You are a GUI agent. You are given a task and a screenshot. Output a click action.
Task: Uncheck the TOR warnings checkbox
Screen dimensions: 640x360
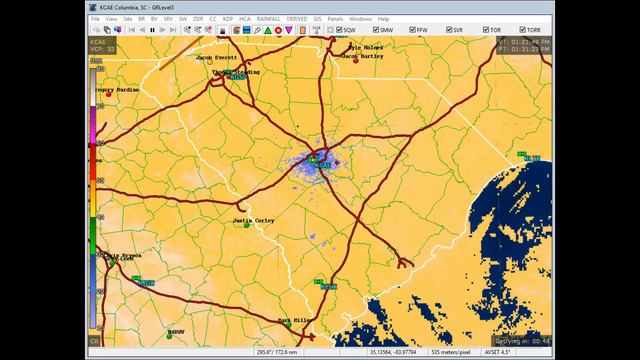click(x=486, y=30)
